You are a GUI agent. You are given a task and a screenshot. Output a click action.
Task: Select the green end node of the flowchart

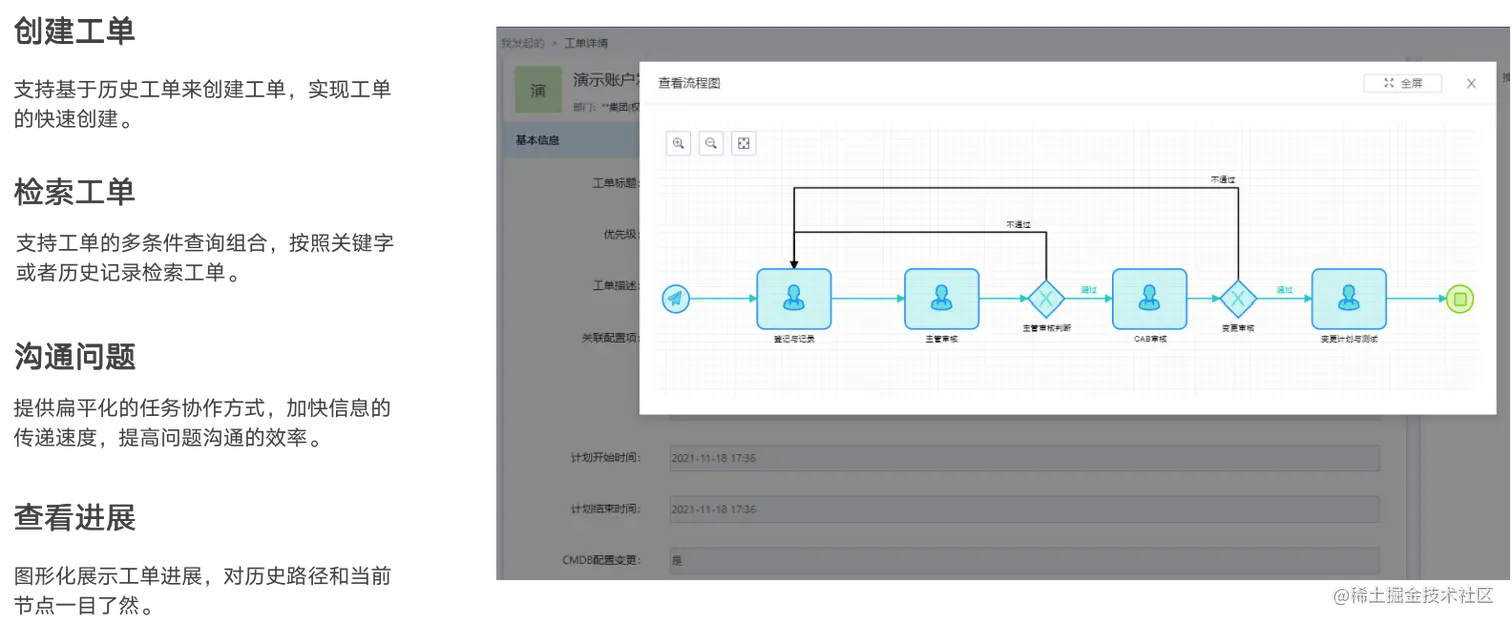coord(1459,297)
